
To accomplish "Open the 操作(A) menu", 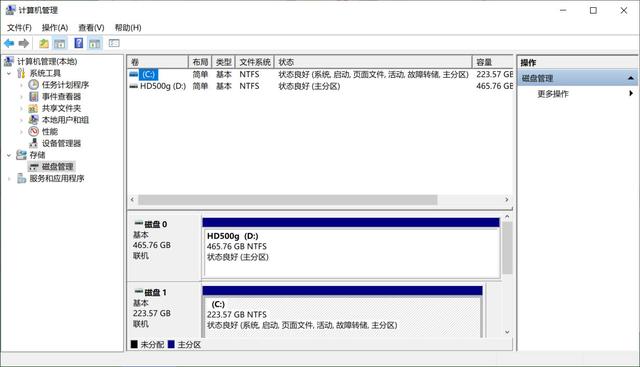I will (x=55, y=27).
